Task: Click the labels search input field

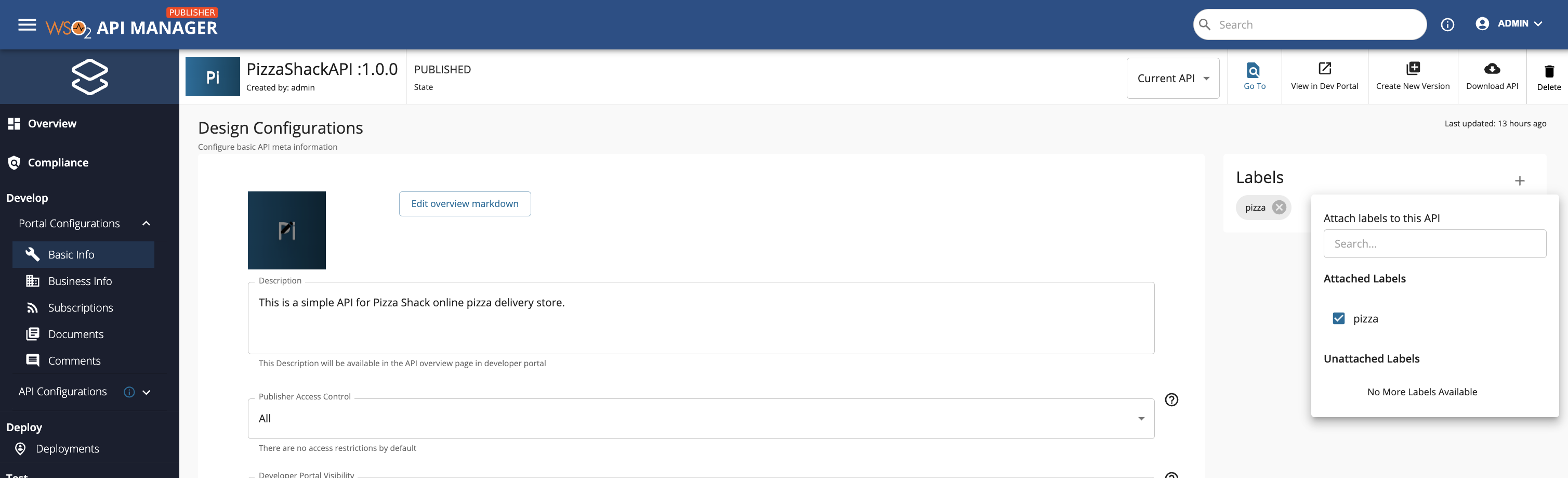Action: [x=1434, y=244]
